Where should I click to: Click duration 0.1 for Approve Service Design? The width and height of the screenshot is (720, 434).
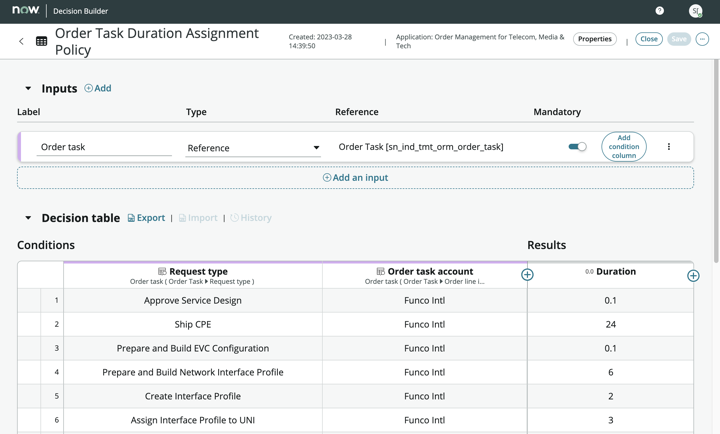(610, 300)
